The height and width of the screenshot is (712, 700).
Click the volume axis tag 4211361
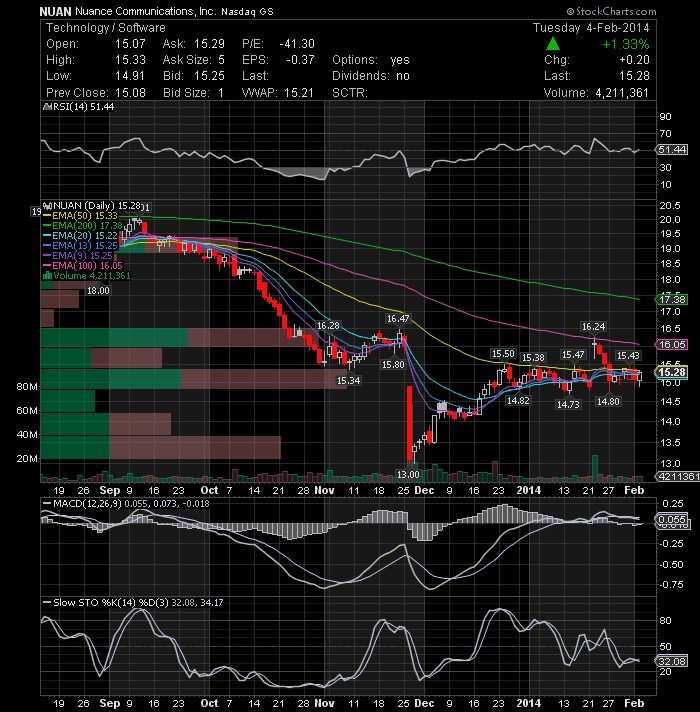pyautogui.click(x=678, y=476)
